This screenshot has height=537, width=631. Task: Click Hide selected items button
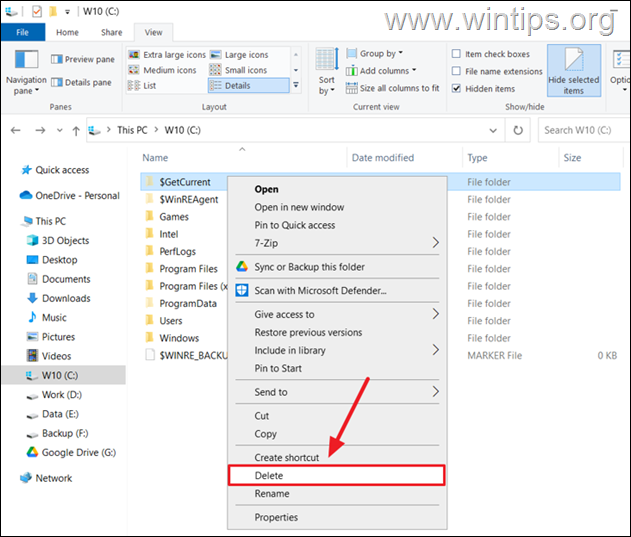coord(573,71)
